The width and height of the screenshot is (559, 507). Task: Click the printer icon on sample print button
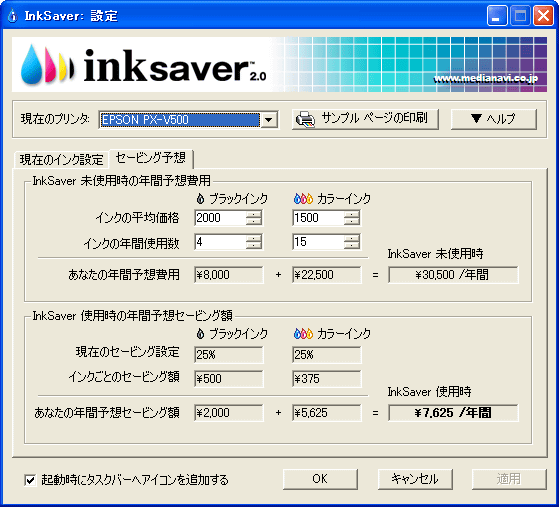[x=305, y=119]
